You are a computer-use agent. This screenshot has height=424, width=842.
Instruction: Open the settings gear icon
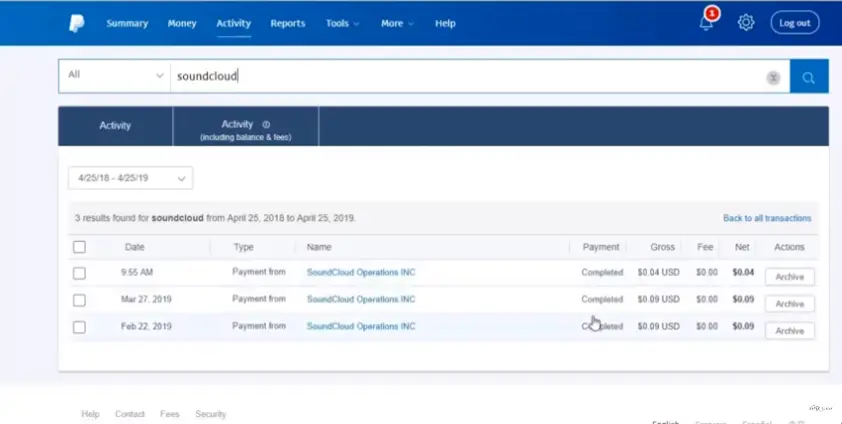click(746, 23)
